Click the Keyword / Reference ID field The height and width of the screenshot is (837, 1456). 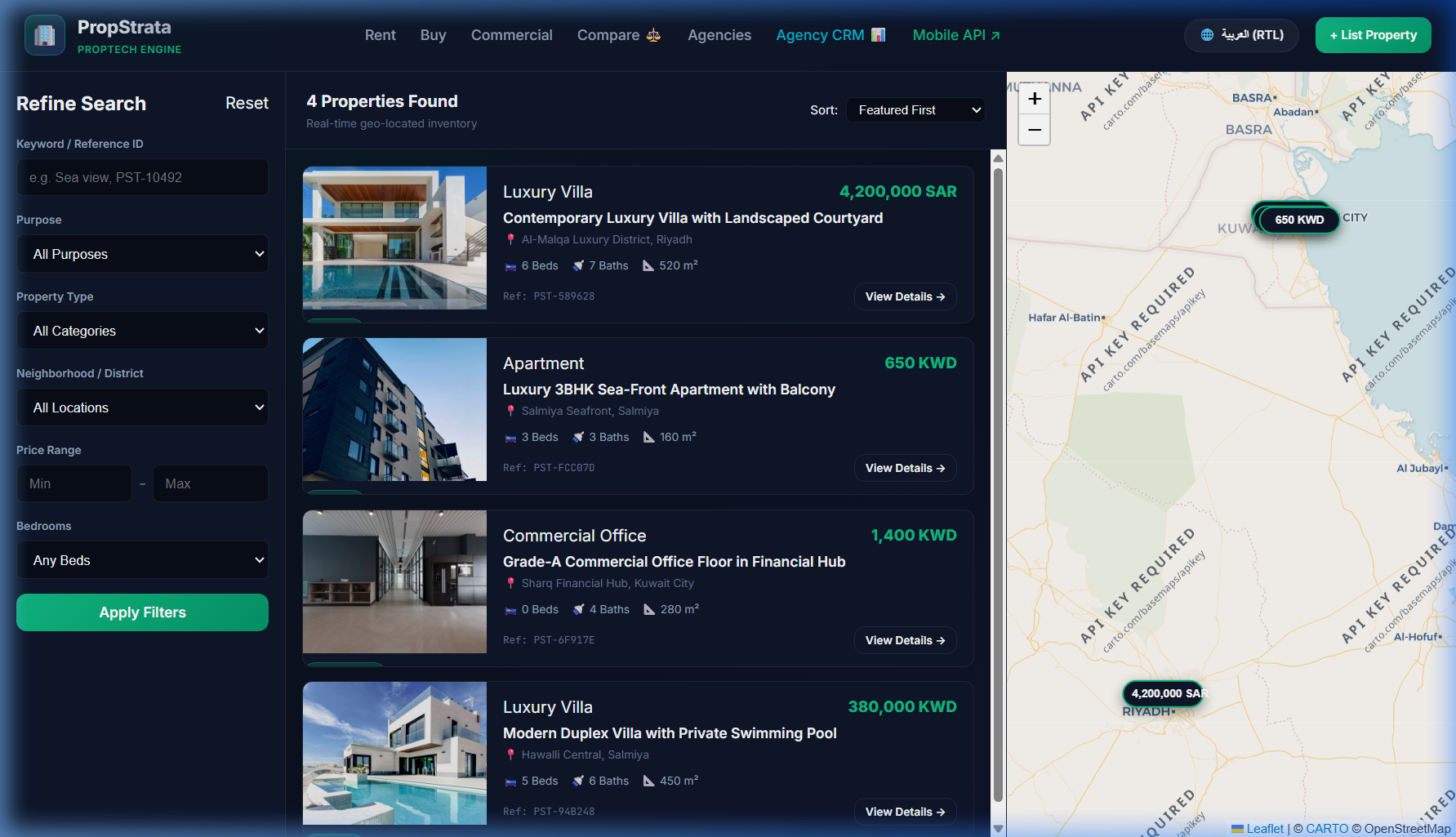point(142,177)
